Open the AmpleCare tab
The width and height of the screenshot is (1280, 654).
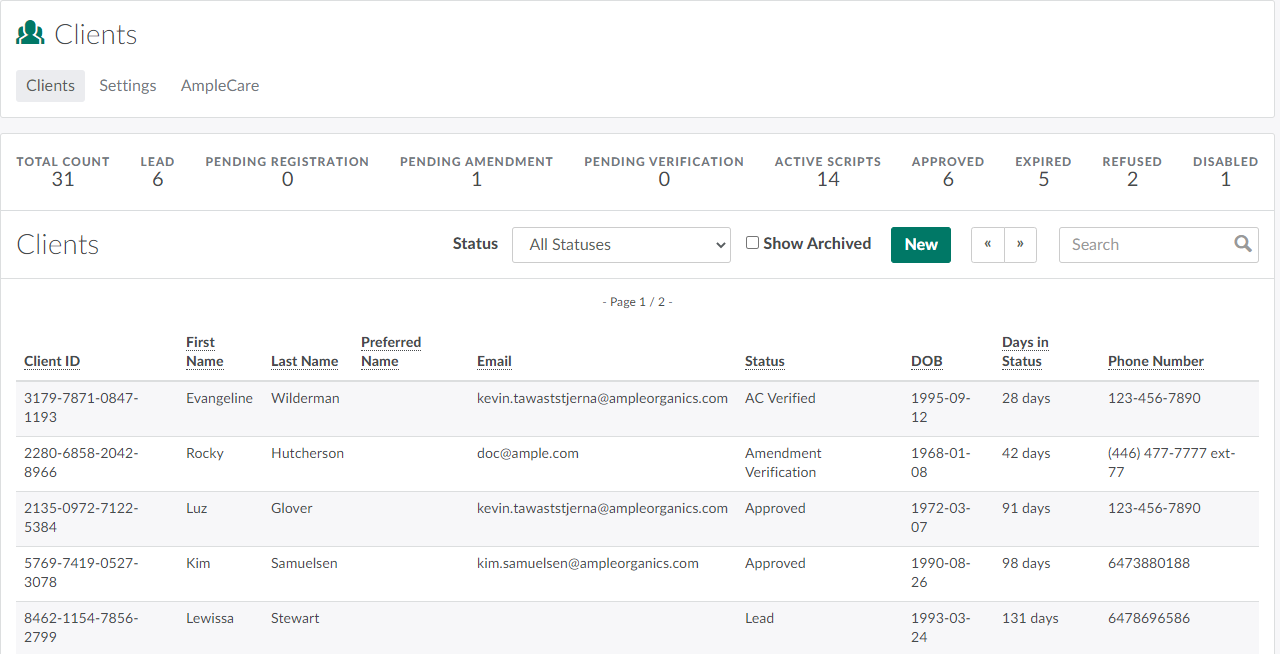coord(220,86)
